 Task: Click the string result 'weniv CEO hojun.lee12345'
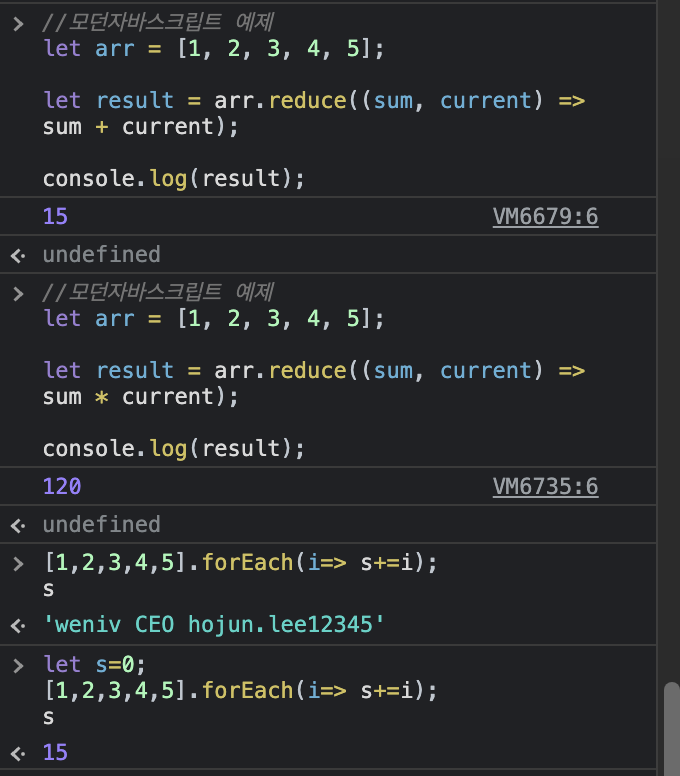213,624
